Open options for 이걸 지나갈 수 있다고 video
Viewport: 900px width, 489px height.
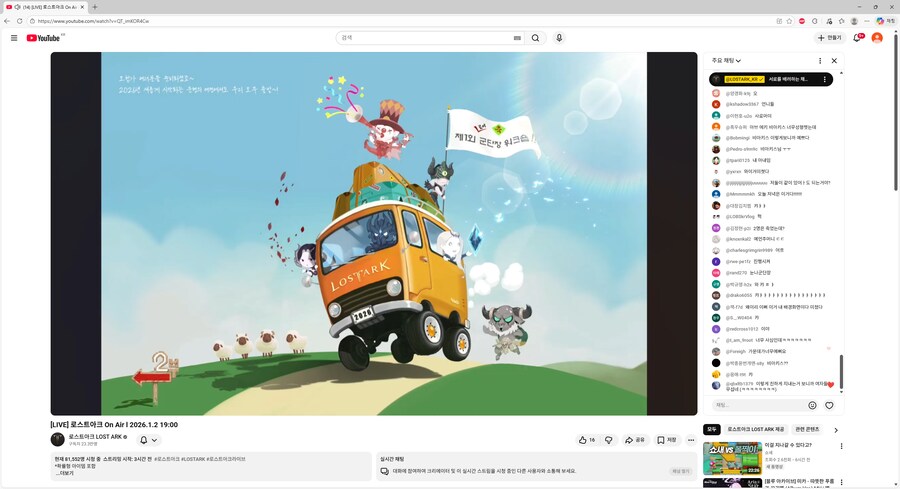click(x=841, y=446)
